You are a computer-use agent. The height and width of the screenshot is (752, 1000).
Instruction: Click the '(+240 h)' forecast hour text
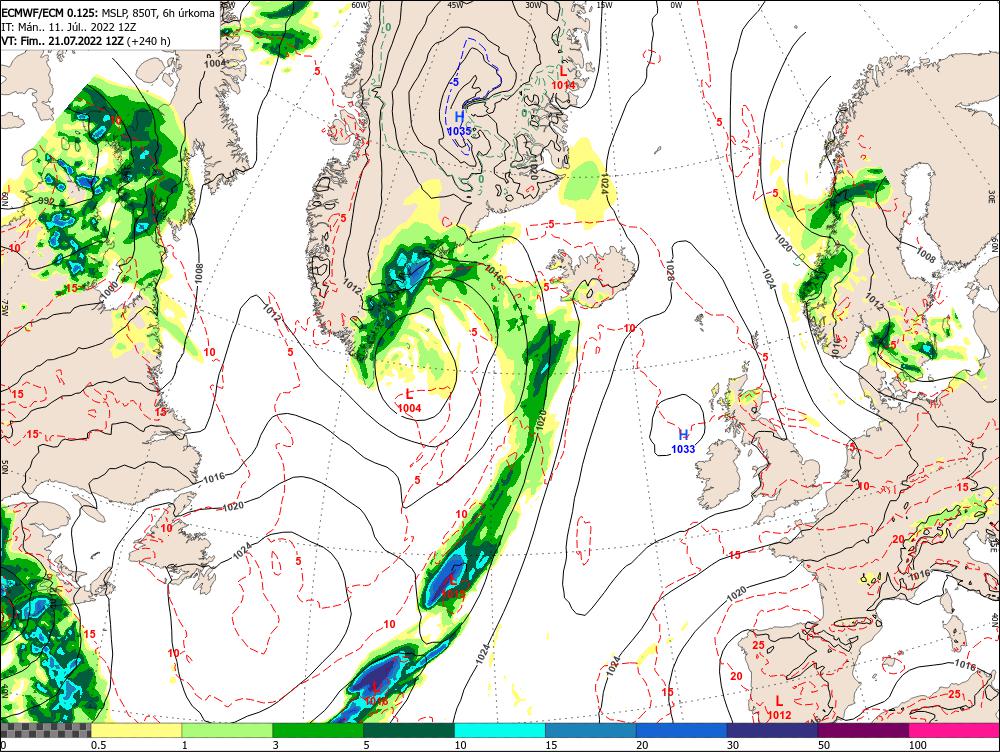(149, 41)
